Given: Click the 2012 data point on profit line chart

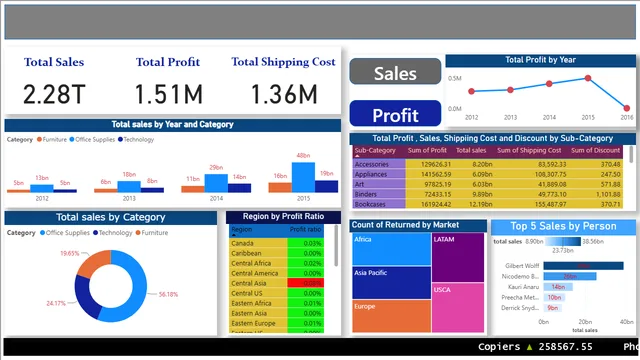Looking at the screenshot, I should pyautogui.click(x=471, y=91).
